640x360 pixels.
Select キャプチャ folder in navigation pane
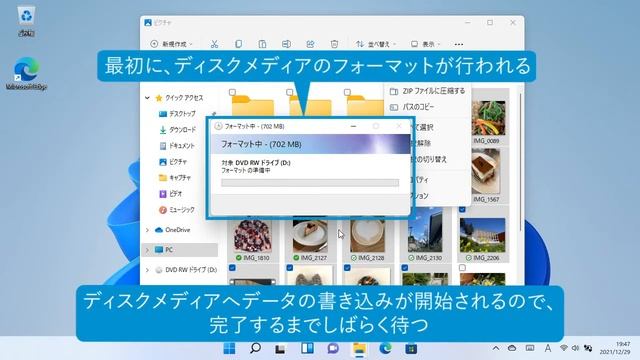(175, 178)
